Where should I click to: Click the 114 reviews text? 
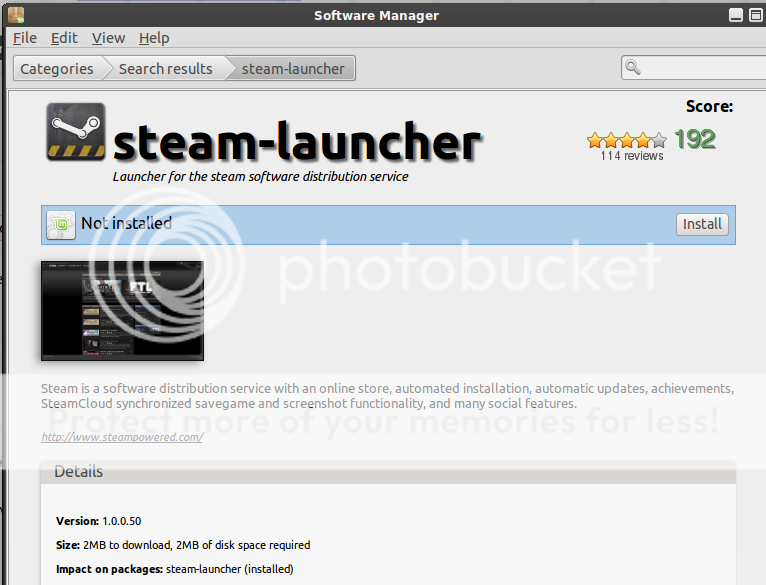pos(632,156)
